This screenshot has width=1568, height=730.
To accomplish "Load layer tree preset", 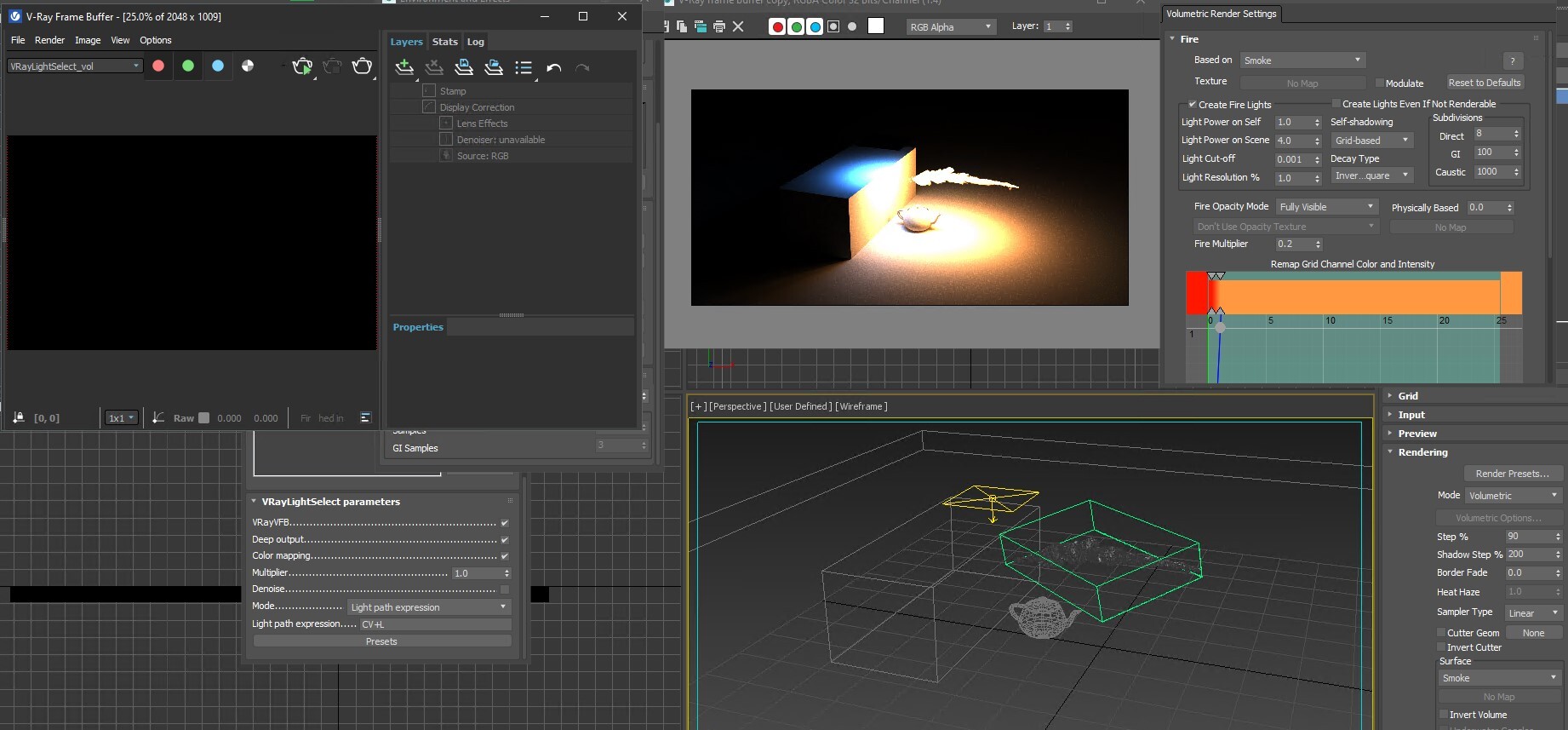I will (494, 68).
